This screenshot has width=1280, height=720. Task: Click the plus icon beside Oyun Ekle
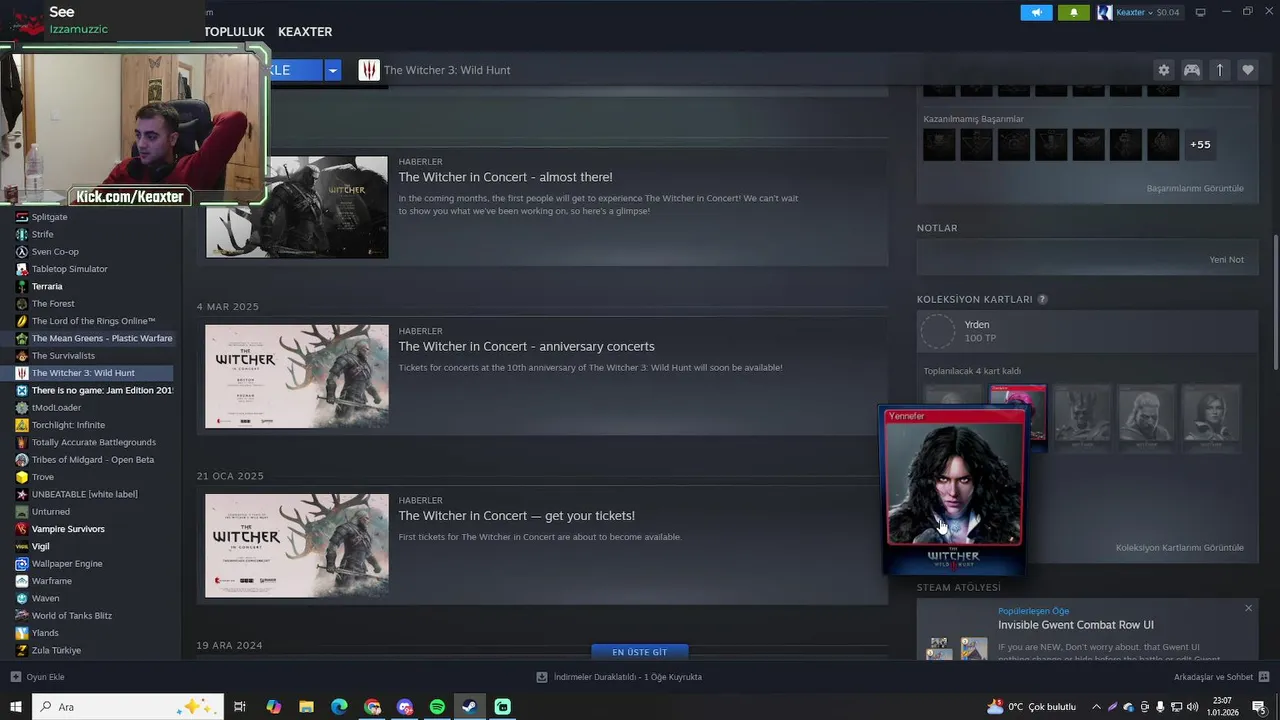[x=15, y=677]
